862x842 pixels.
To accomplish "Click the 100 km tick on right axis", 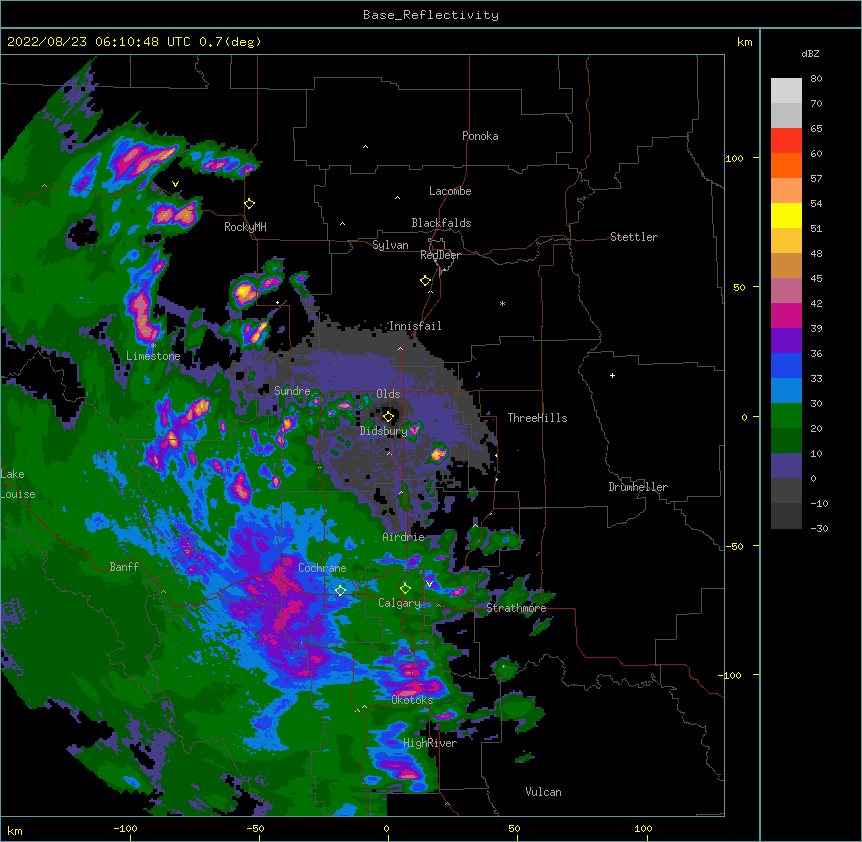I will coord(734,158).
